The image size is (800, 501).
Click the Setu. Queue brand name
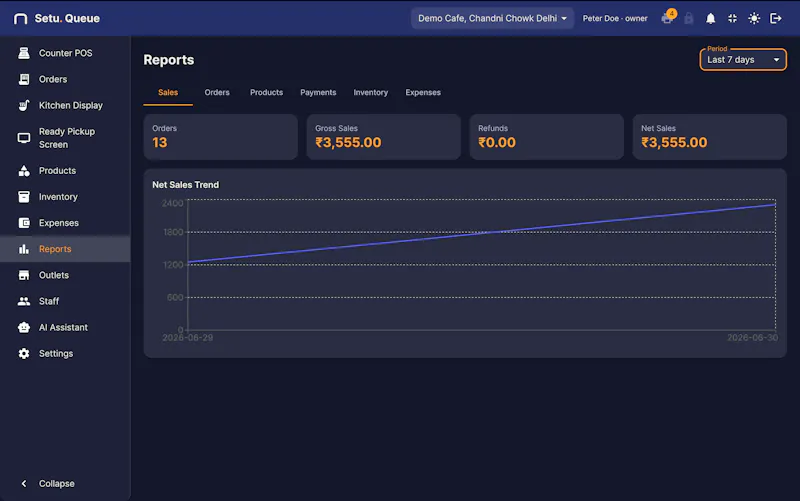pos(67,18)
